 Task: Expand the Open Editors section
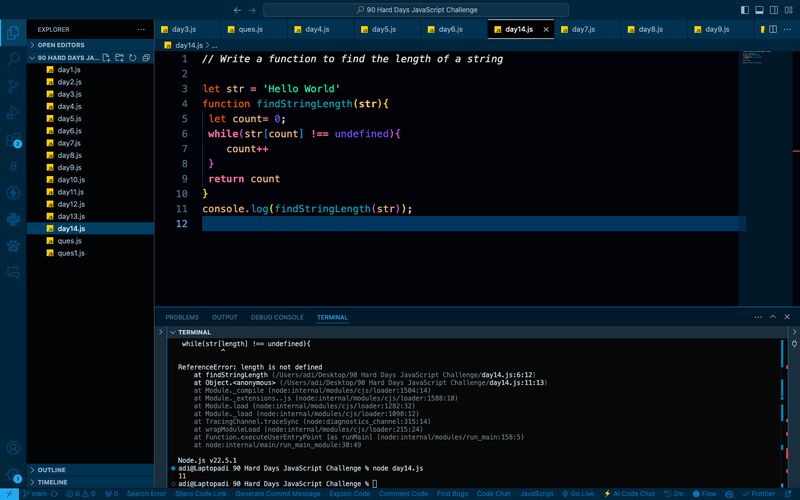tap(90, 45)
